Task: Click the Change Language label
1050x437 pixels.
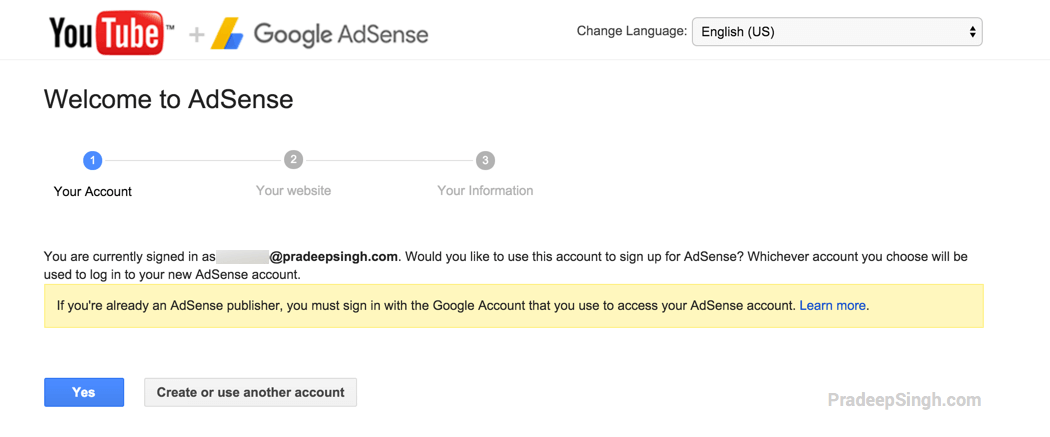Action: click(631, 31)
